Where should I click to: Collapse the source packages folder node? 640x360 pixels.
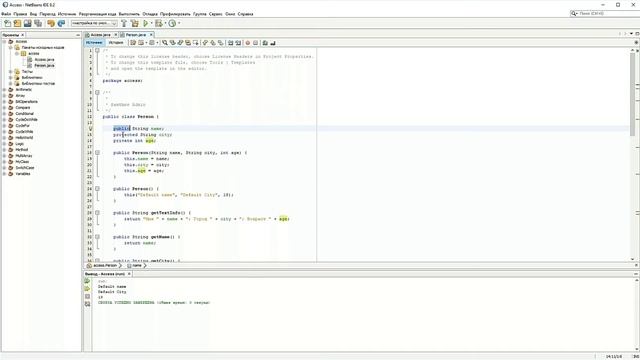coord(11,47)
